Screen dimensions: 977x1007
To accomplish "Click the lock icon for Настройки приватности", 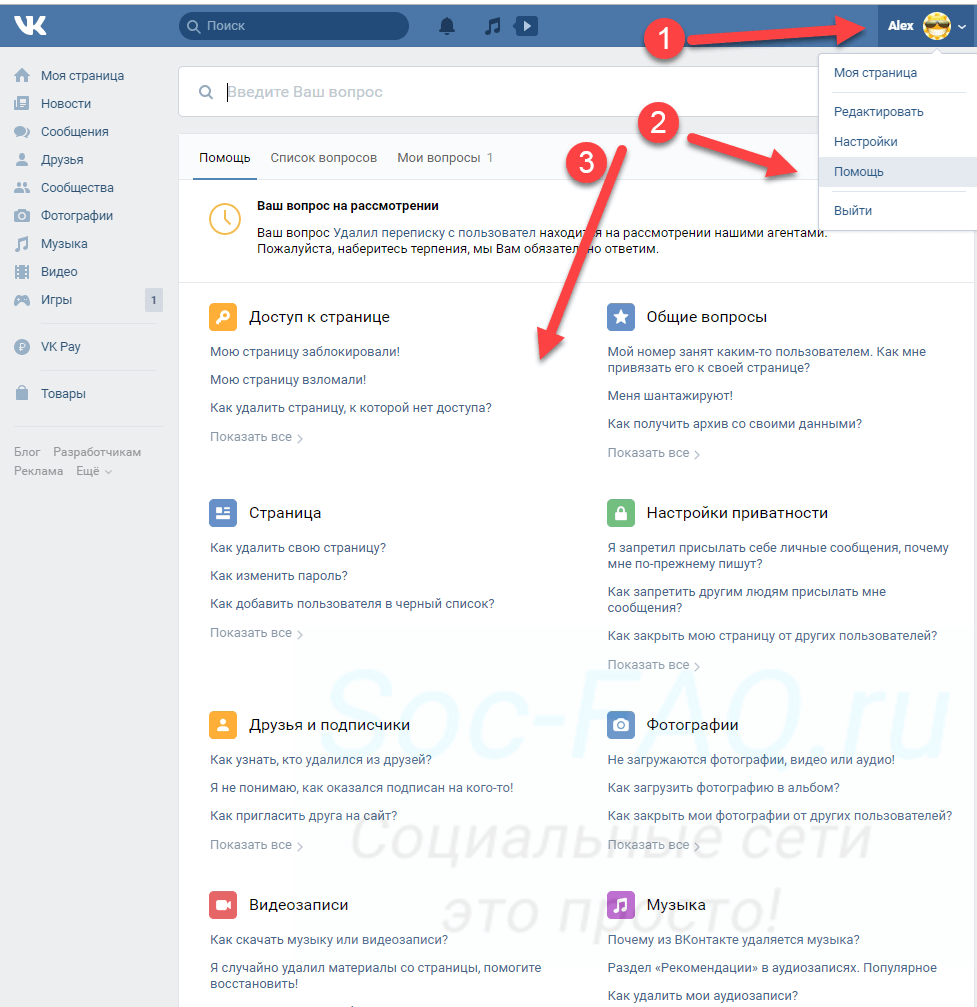I will coord(621,513).
